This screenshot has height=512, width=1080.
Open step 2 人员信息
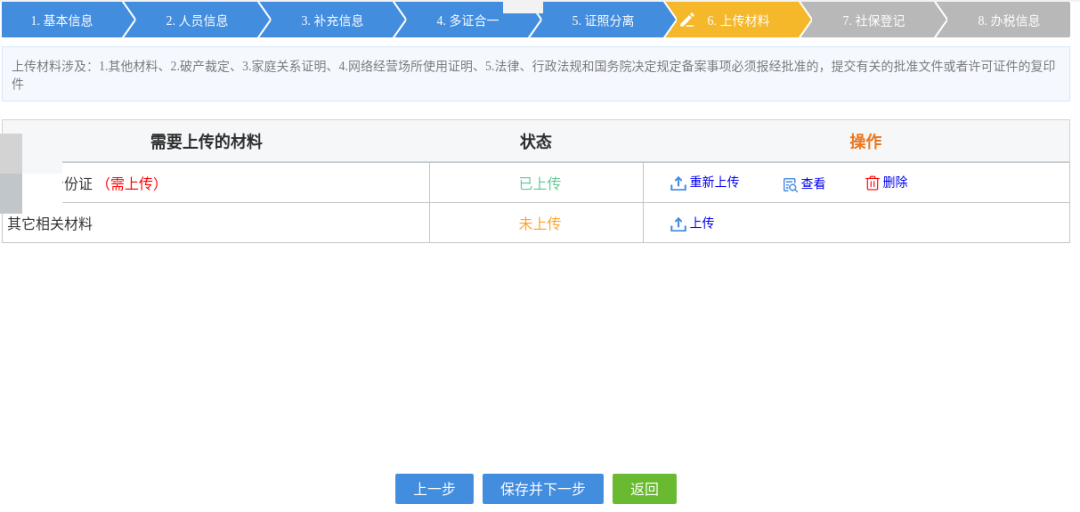[x=197, y=21]
